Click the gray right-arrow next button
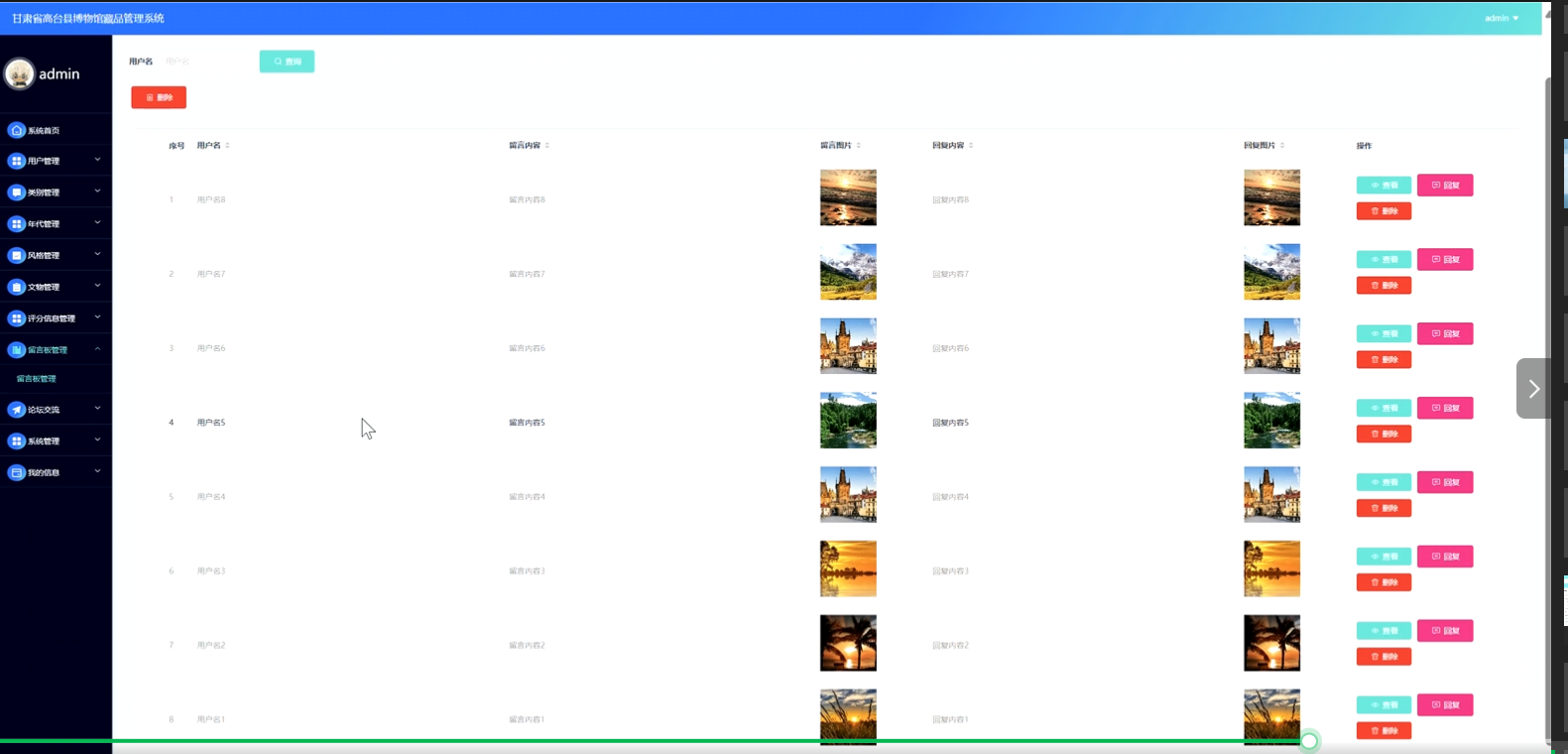1568x754 pixels. click(x=1533, y=388)
